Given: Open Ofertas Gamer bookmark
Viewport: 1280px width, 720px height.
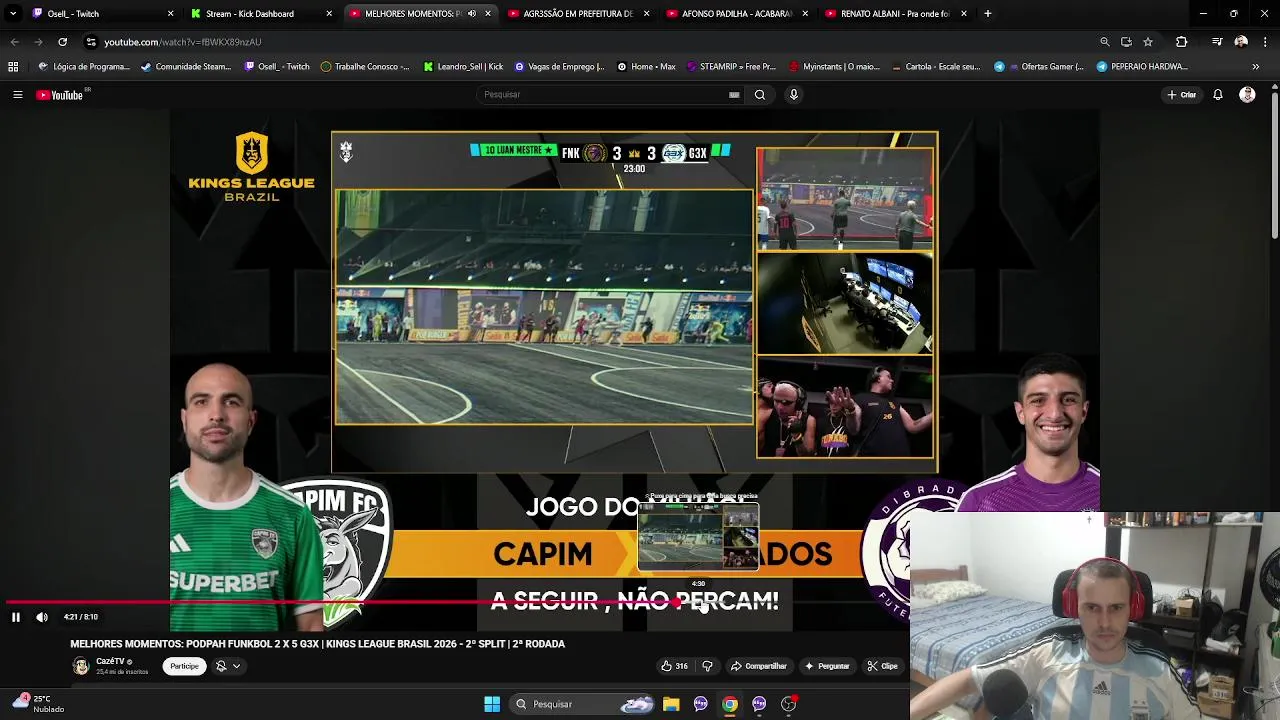Looking at the screenshot, I should pos(1038,67).
